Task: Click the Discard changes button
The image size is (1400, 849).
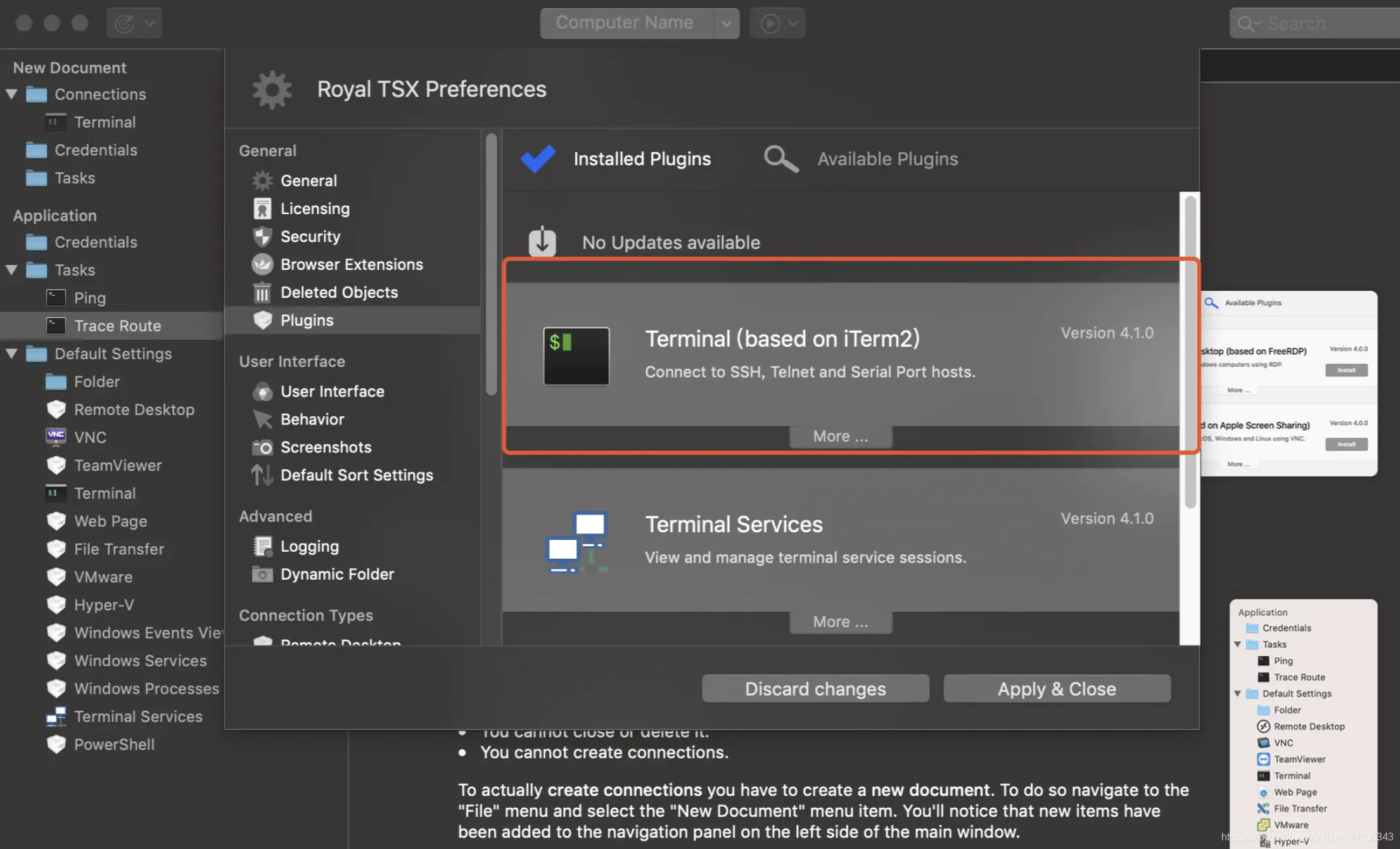Action: pos(815,689)
